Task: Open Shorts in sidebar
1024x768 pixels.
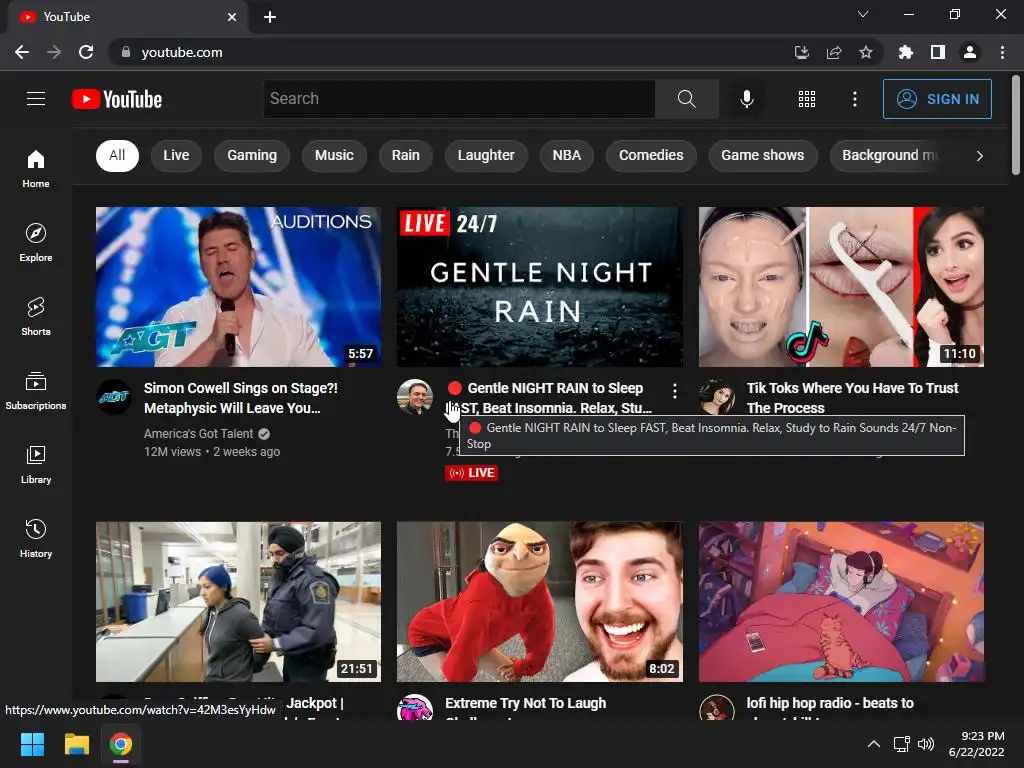Action: click(x=36, y=317)
